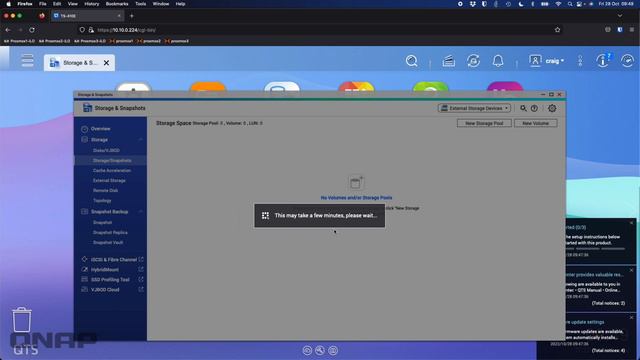Close the Storage & Snapshots taskbar tab

point(106,63)
